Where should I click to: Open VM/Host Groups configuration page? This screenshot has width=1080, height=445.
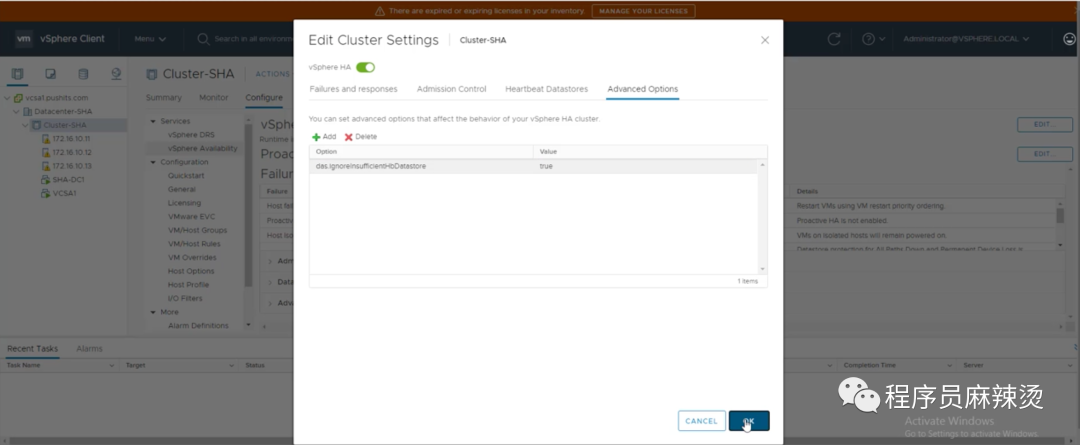coord(197,230)
